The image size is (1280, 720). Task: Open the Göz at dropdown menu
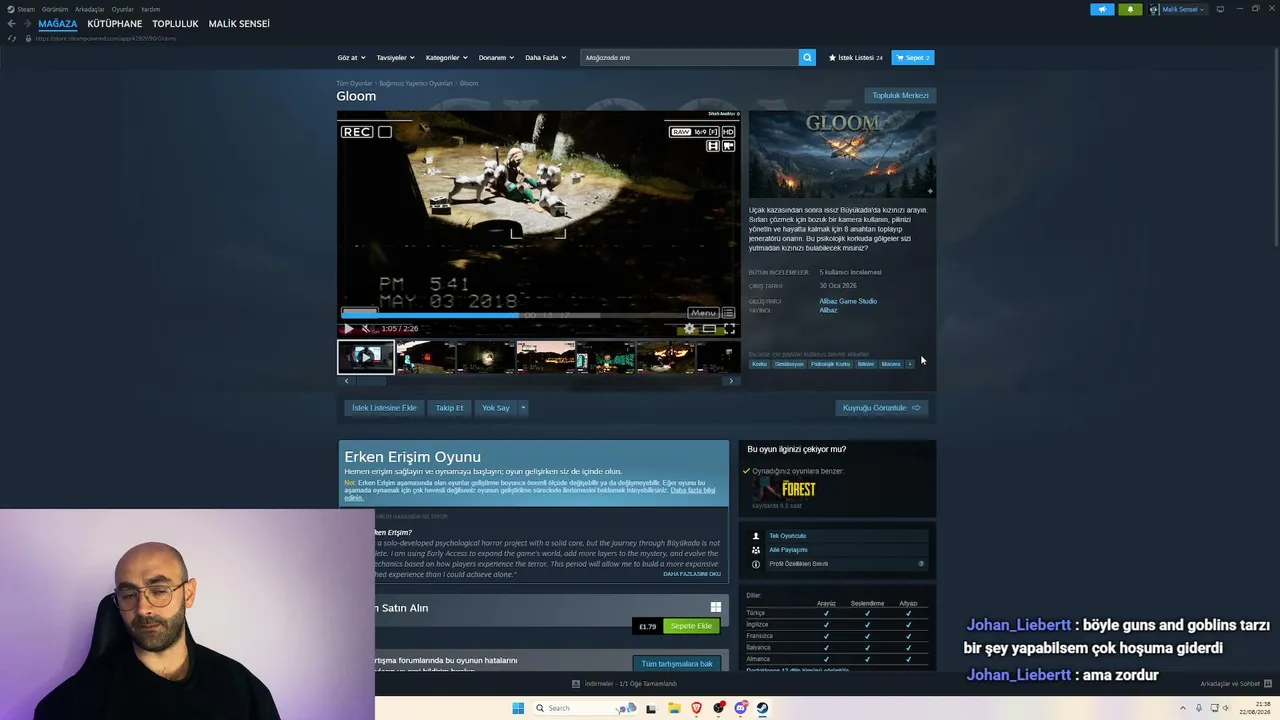click(351, 57)
